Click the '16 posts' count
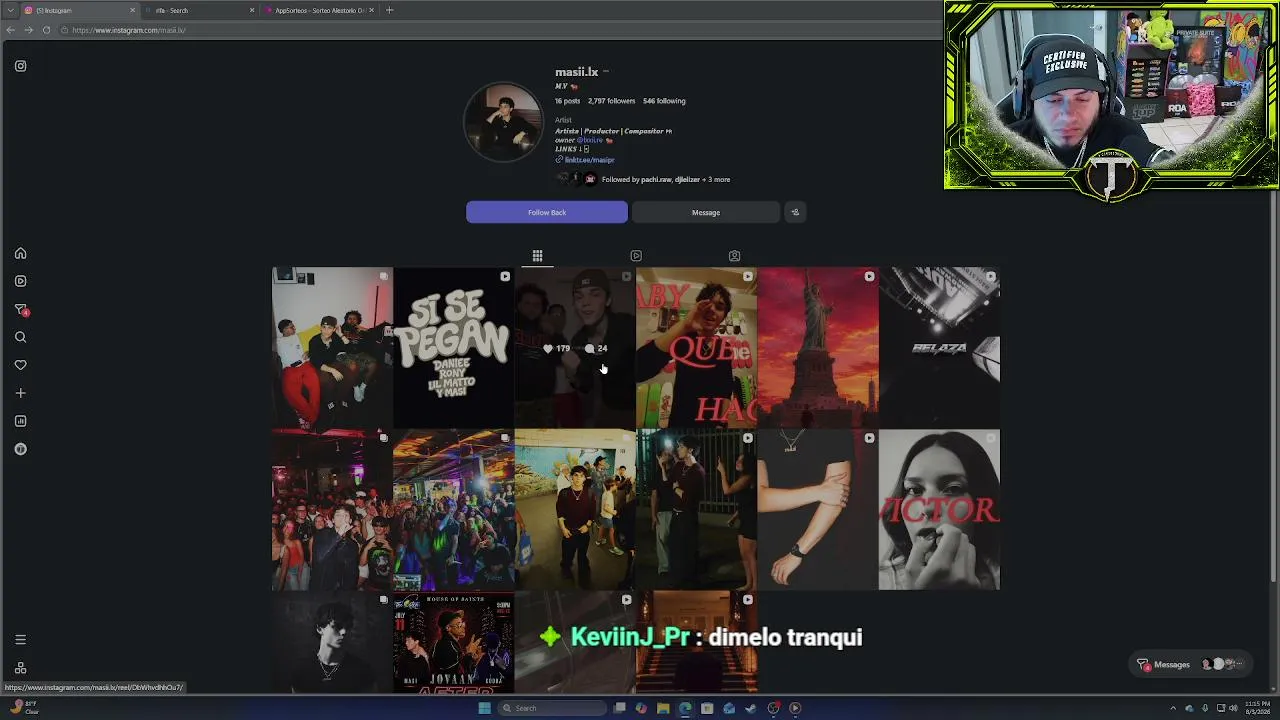Image resolution: width=1280 pixels, height=720 pixels. tap(567, 101)
